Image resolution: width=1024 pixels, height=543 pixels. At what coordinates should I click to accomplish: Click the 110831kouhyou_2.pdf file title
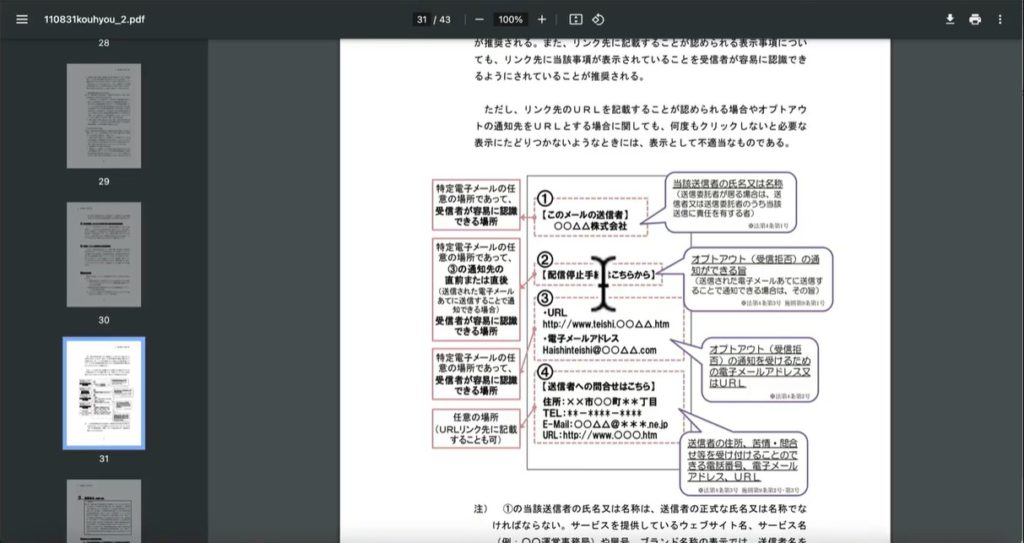[95, 19]
